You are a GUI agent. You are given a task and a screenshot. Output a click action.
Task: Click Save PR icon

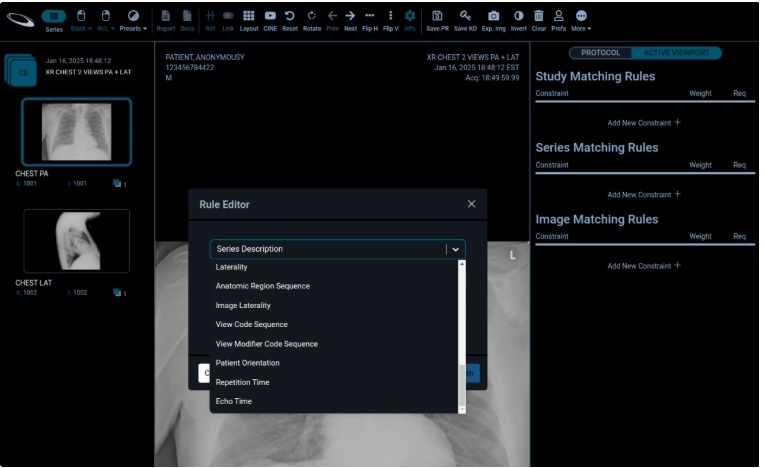coord(437,20)
